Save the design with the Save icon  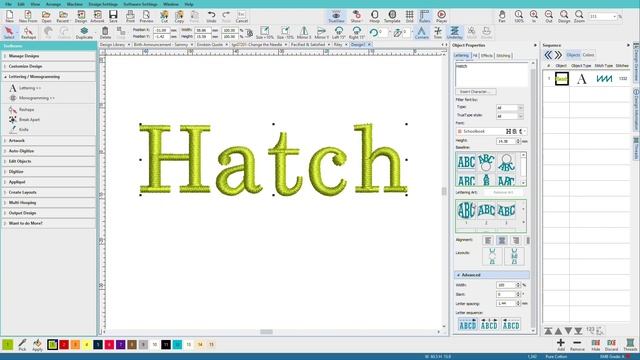(113, 16)
